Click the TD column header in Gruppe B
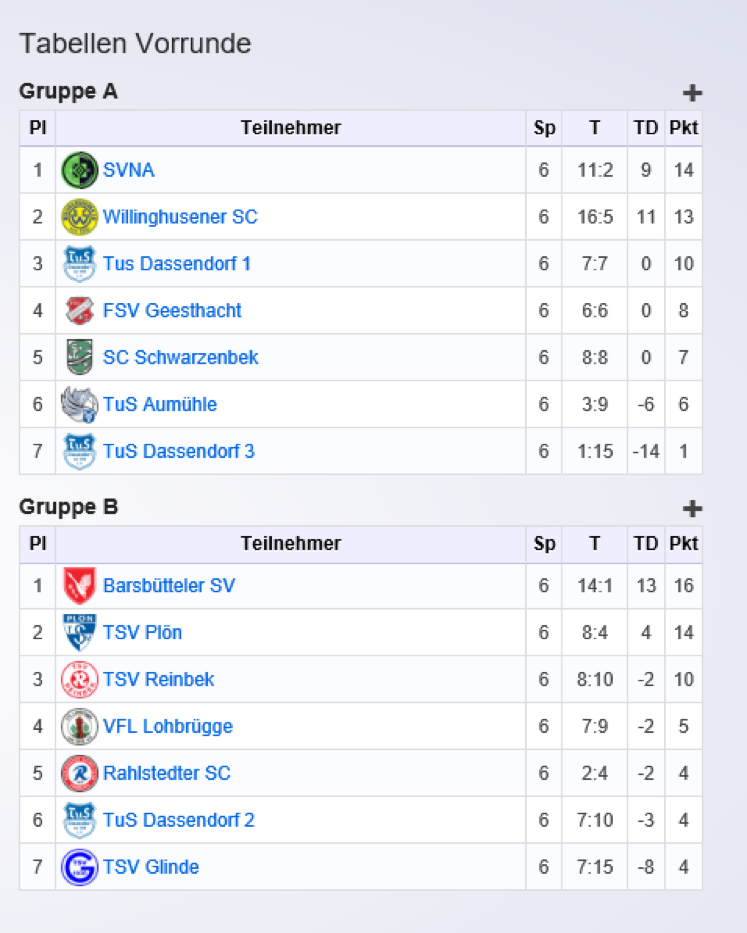The height and width of the screenshot is (933, 747). coord(646,544)
